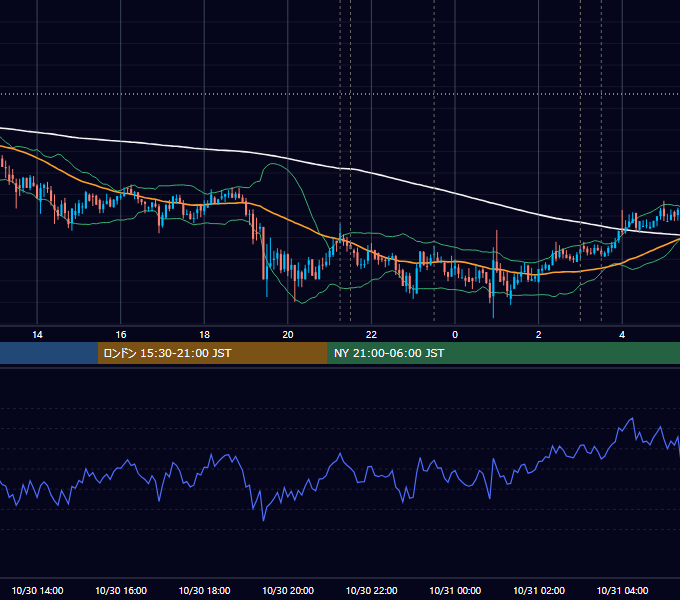Click the date label 10/30 14:00
This screenshot has width=680, height=600.
tap(37, 590)
